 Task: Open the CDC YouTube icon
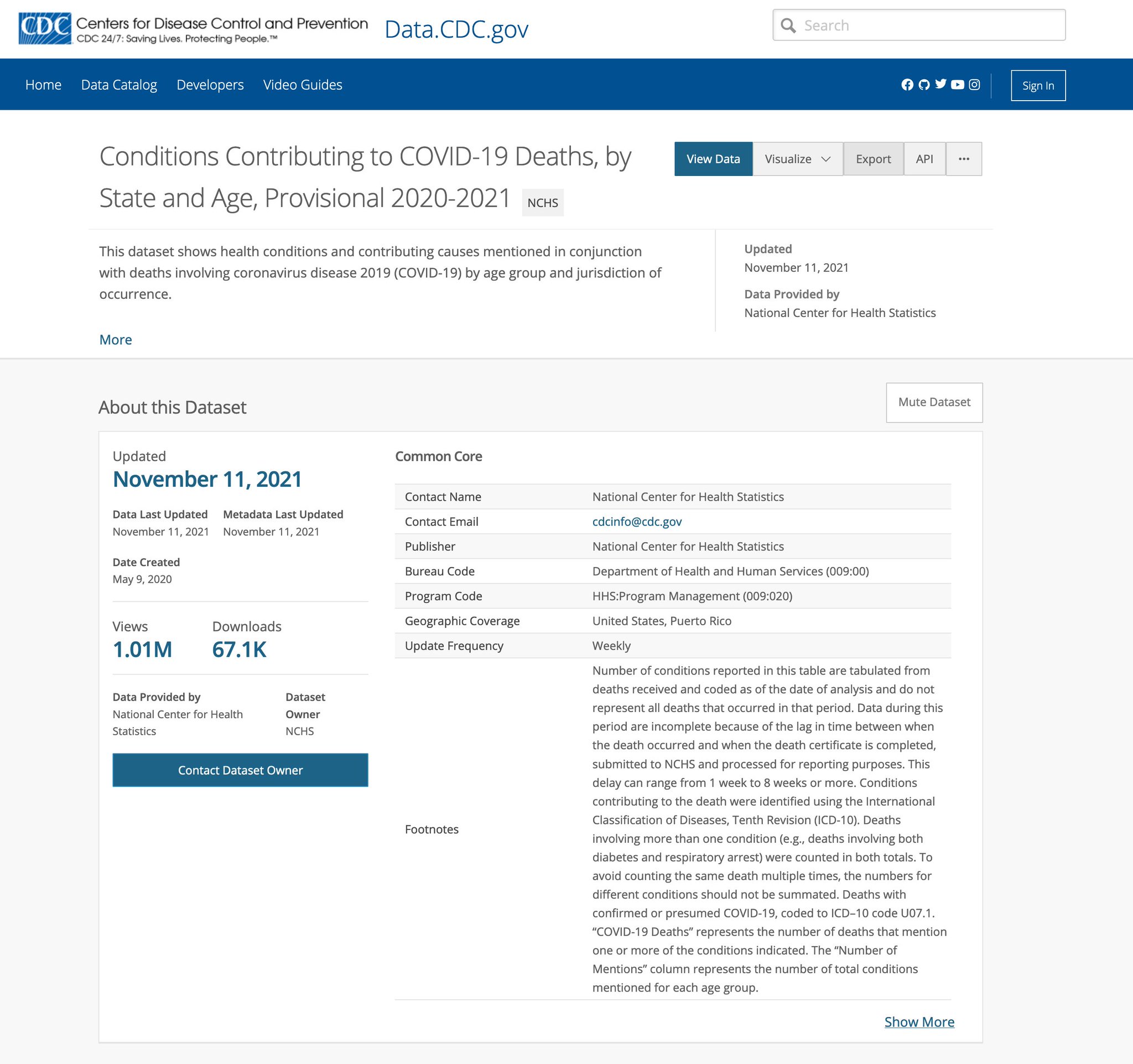tap(958, 84)
